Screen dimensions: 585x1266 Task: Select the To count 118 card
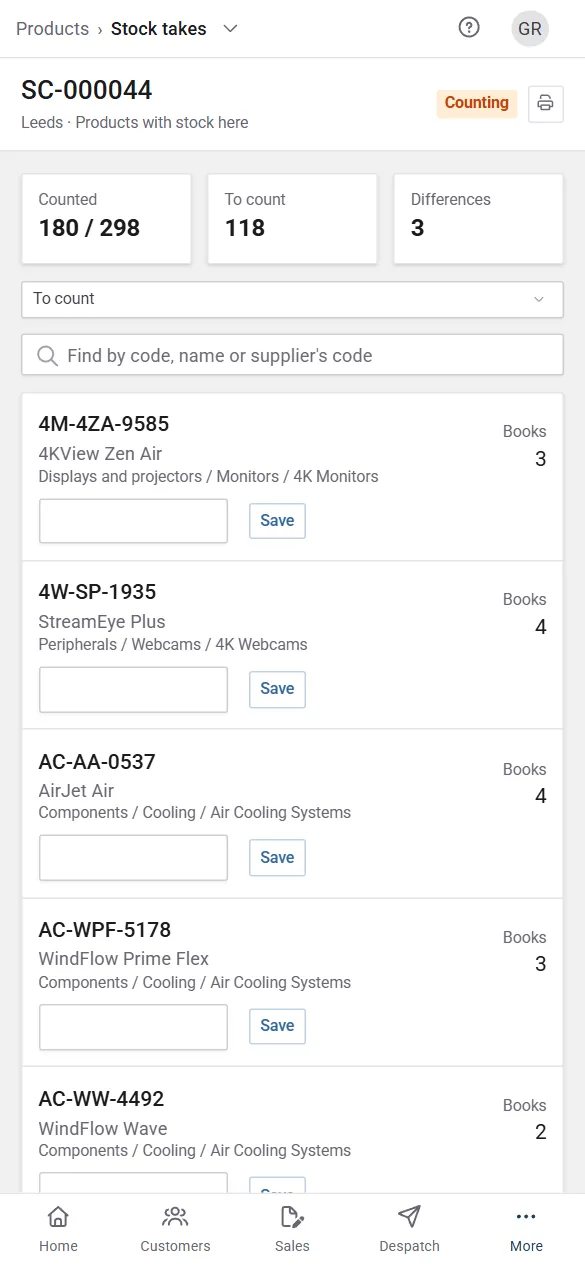[x=292, y=219]
